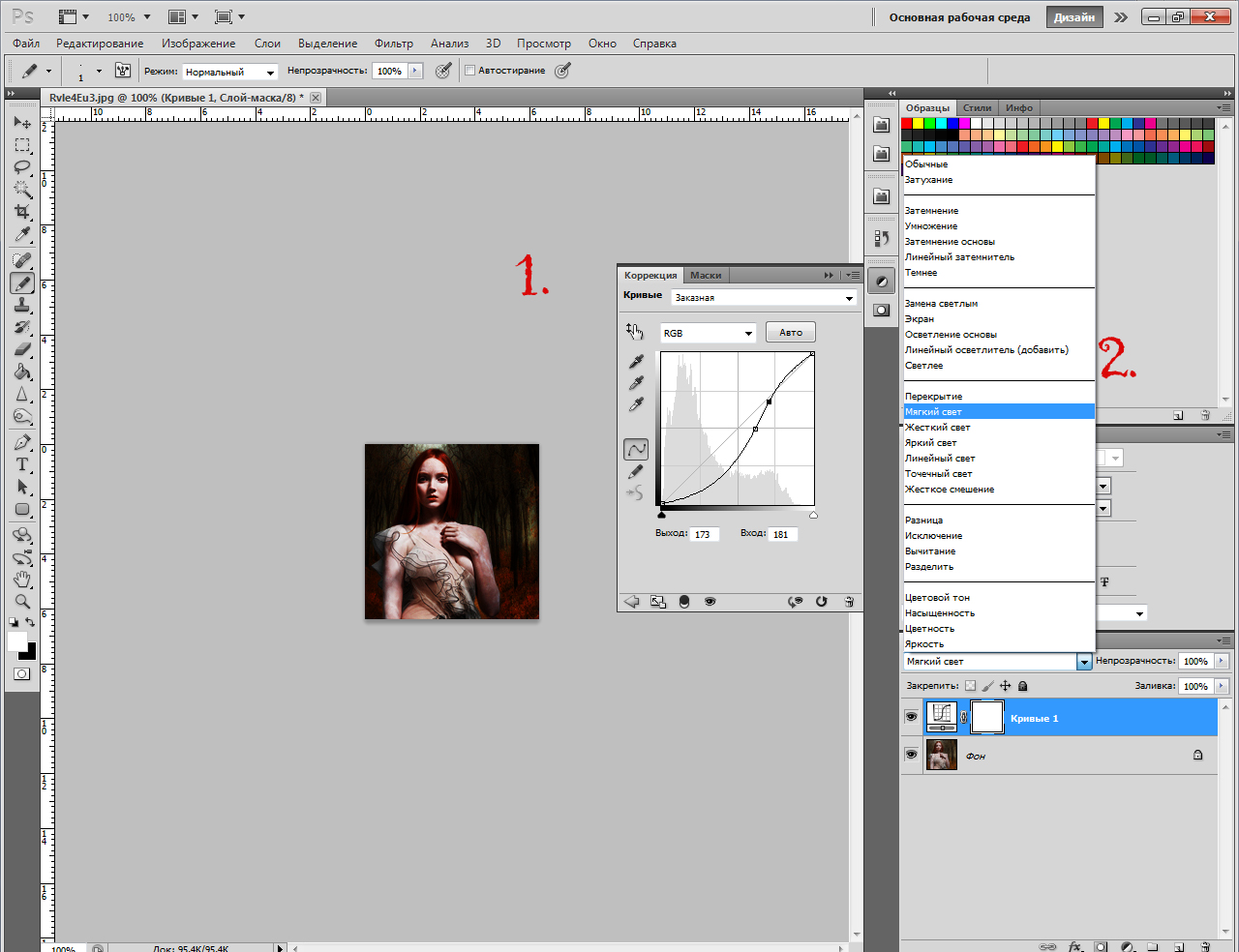Select the Horizontal Type tool

coord(22,465)
